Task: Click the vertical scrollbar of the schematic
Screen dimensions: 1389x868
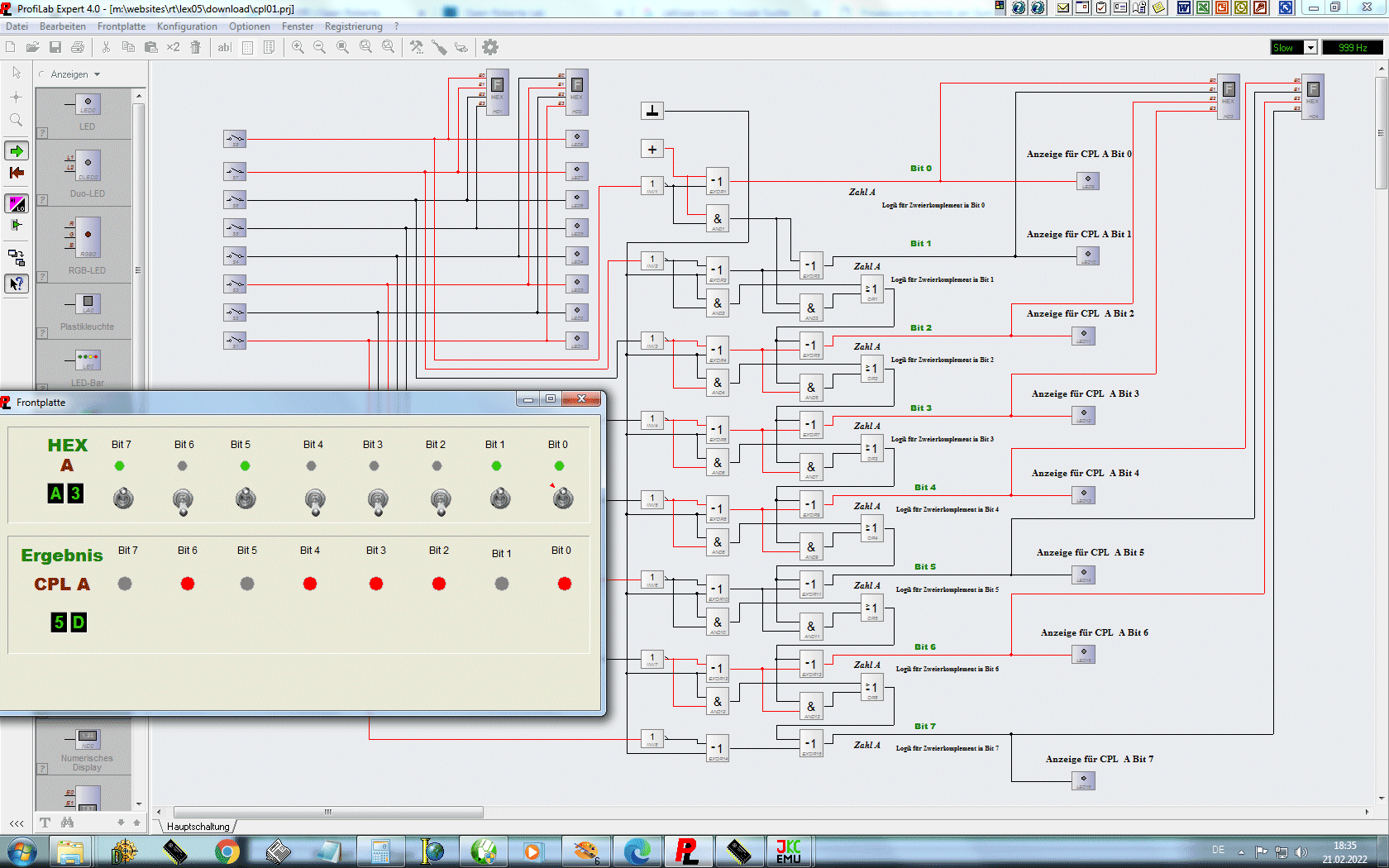Action: (x=1381, y=132)
